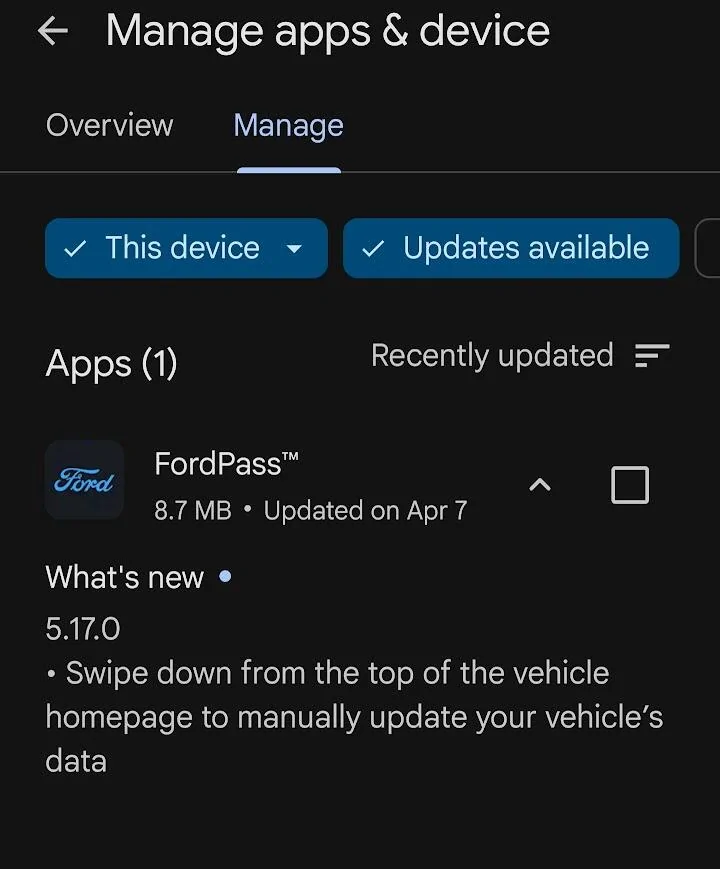Viewport: 720px width, 869px height.
Task: Disable the Updates available filter
Action: (x=510, y=247)
